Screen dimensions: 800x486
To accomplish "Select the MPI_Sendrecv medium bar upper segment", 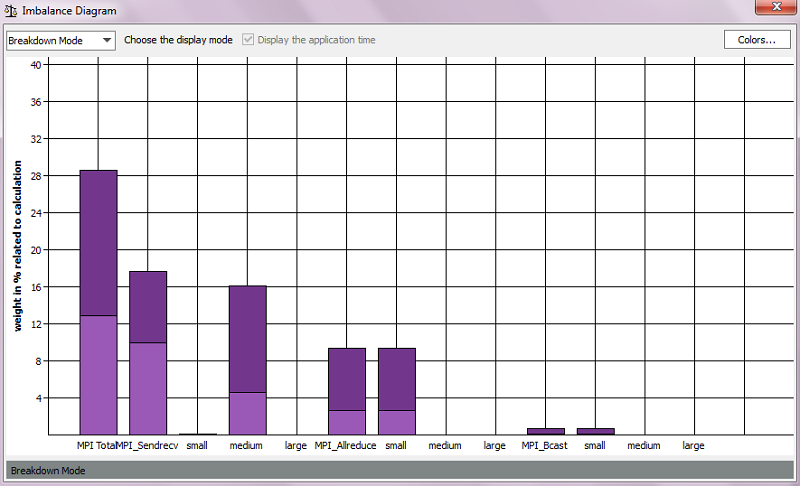I will (x=247, y=339).
